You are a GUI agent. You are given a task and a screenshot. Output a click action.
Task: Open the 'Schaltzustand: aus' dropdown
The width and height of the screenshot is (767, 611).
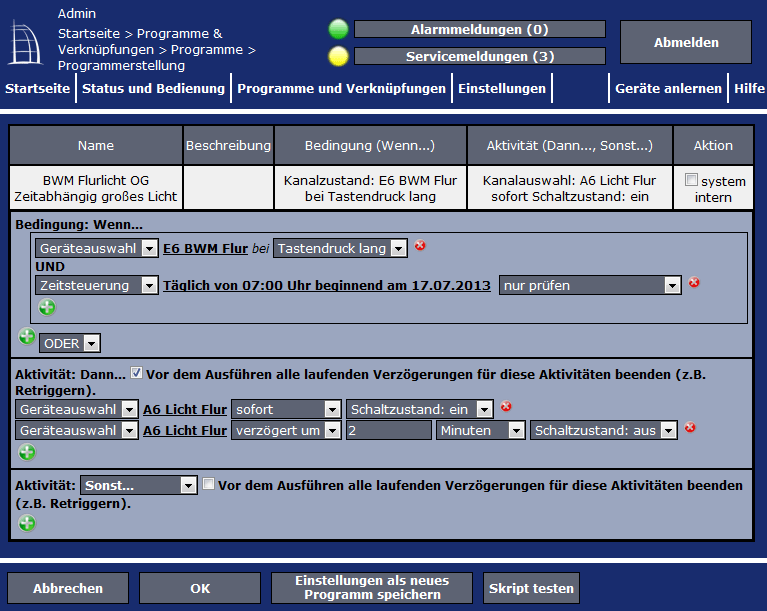pyautogui.click(x=604, y=430)
